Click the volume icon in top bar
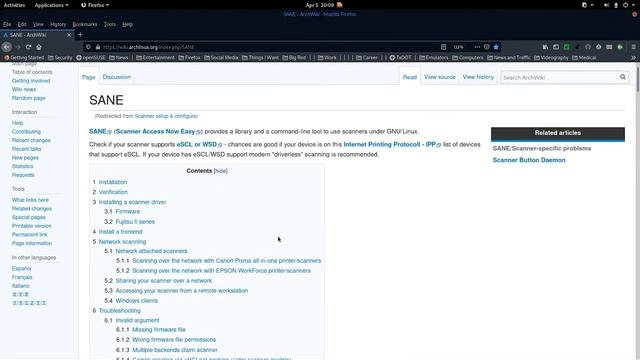The height and width of the screenshot is (360, 640). (606, 5)
